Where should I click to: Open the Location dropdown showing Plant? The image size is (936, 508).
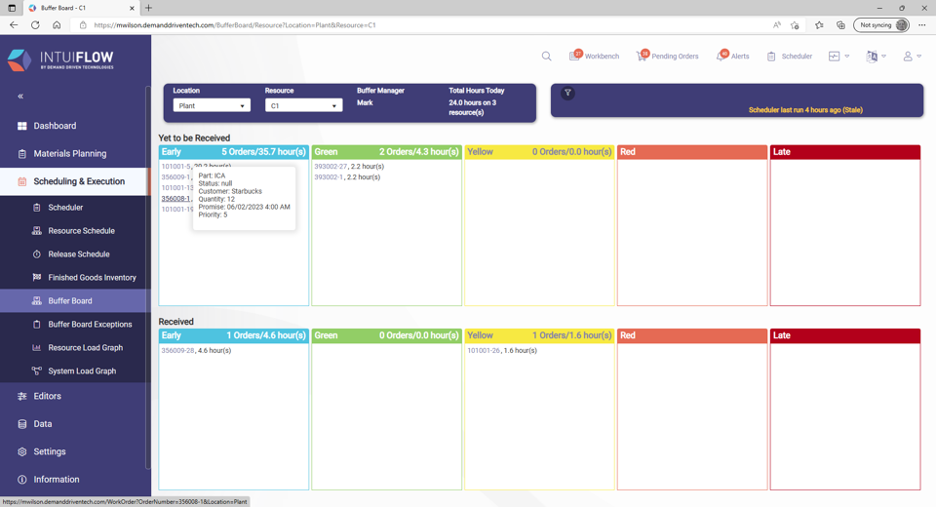(x=211, y=106)
